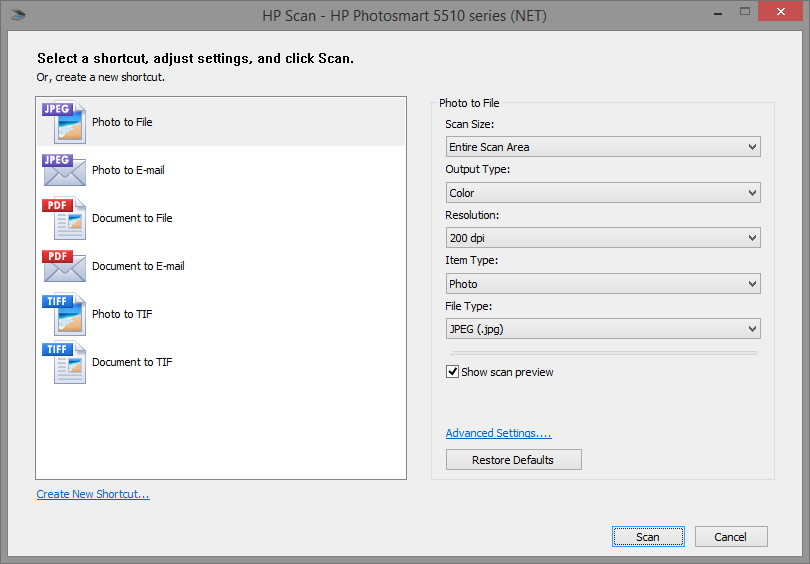The image size is (810, 564).
Task: Click the Photo to File JPEG icon
Action: pyautogui.click(x=64, y=122)
